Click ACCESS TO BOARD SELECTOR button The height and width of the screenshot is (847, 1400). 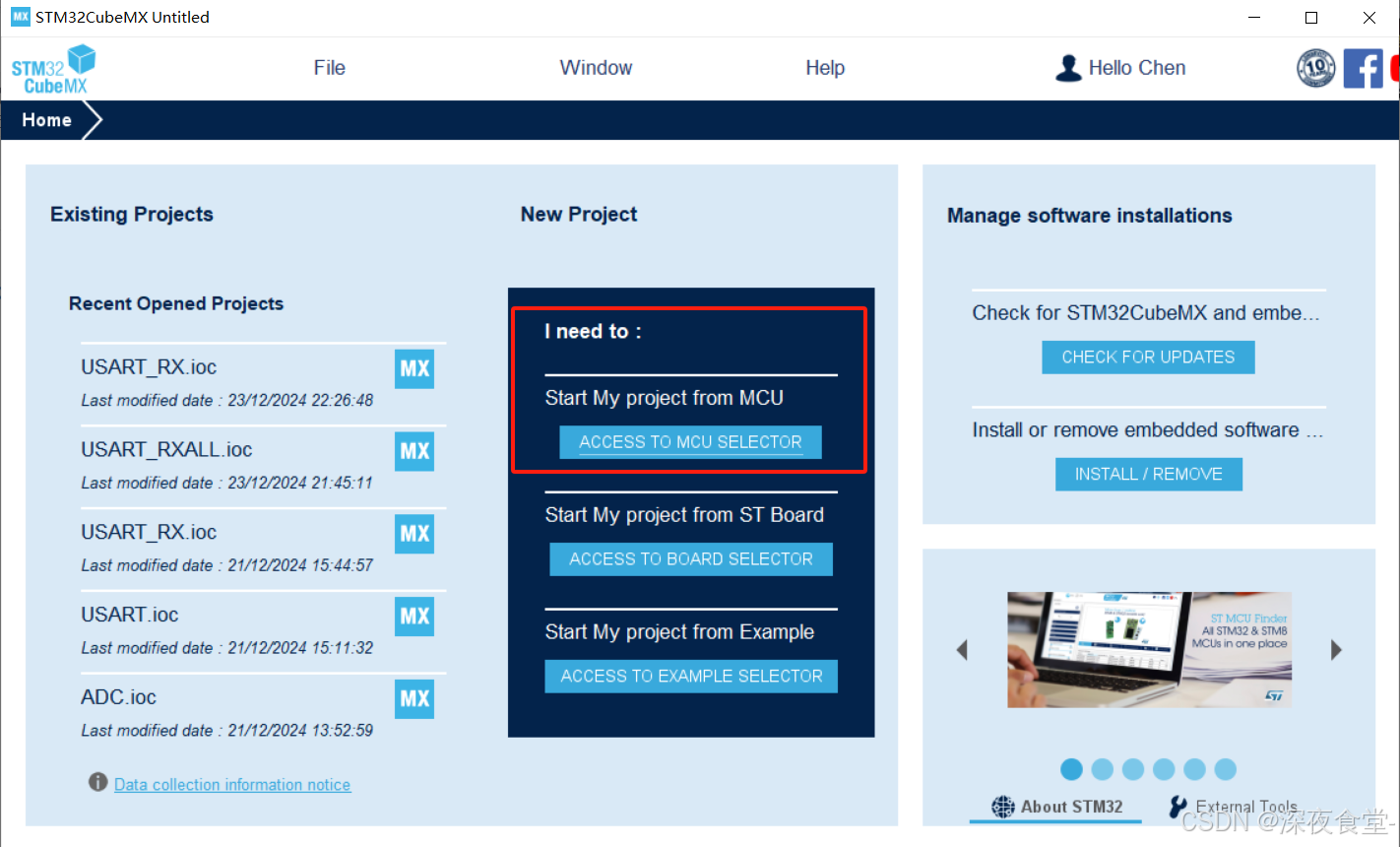(691, 559)
